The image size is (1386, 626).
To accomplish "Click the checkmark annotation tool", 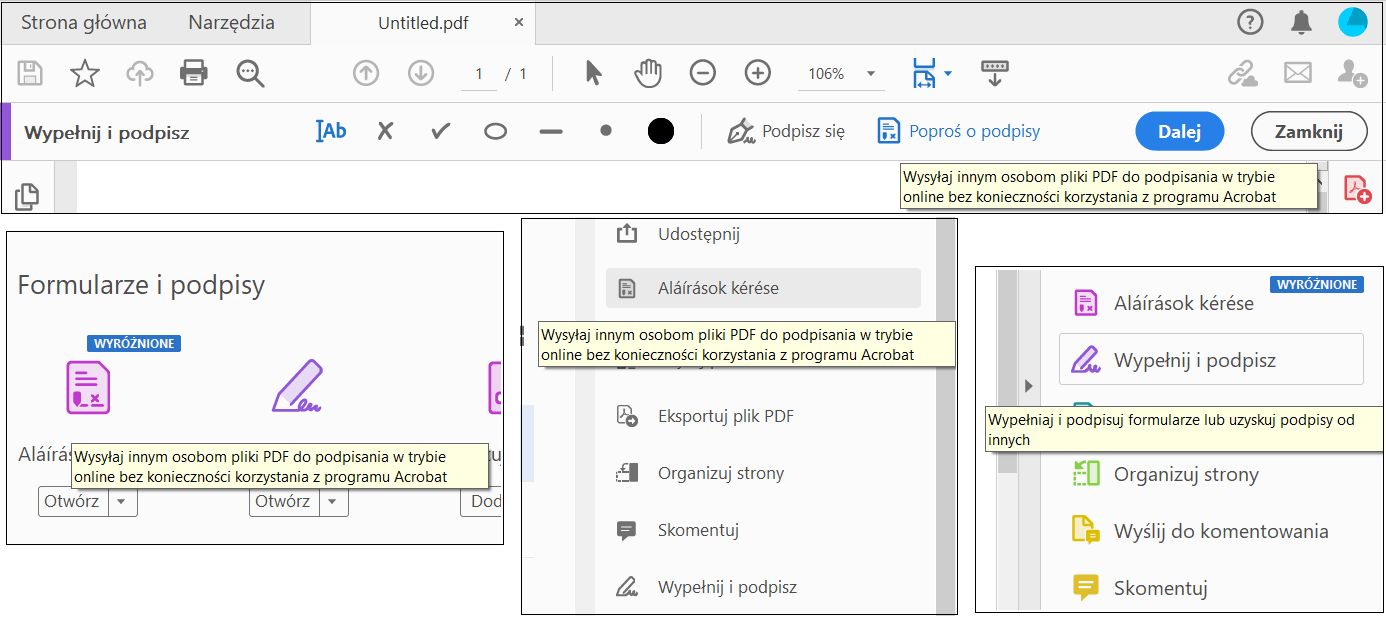I will [440, 130].
